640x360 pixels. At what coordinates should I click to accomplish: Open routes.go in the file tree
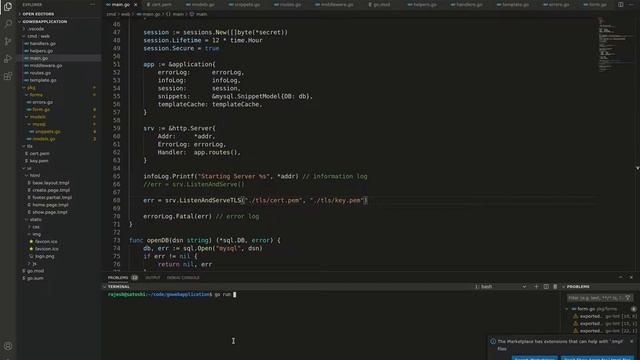click(x=40, y=73)
